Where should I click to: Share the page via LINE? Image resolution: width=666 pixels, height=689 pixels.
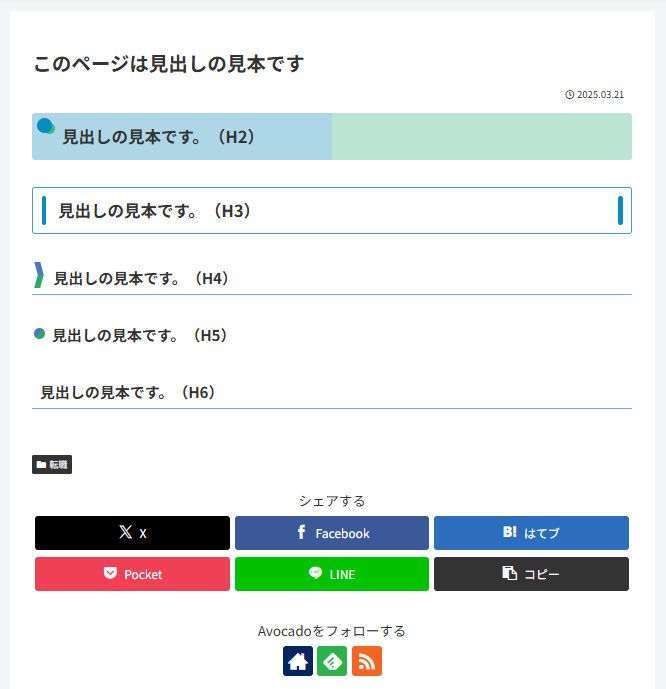click(332, 574)
